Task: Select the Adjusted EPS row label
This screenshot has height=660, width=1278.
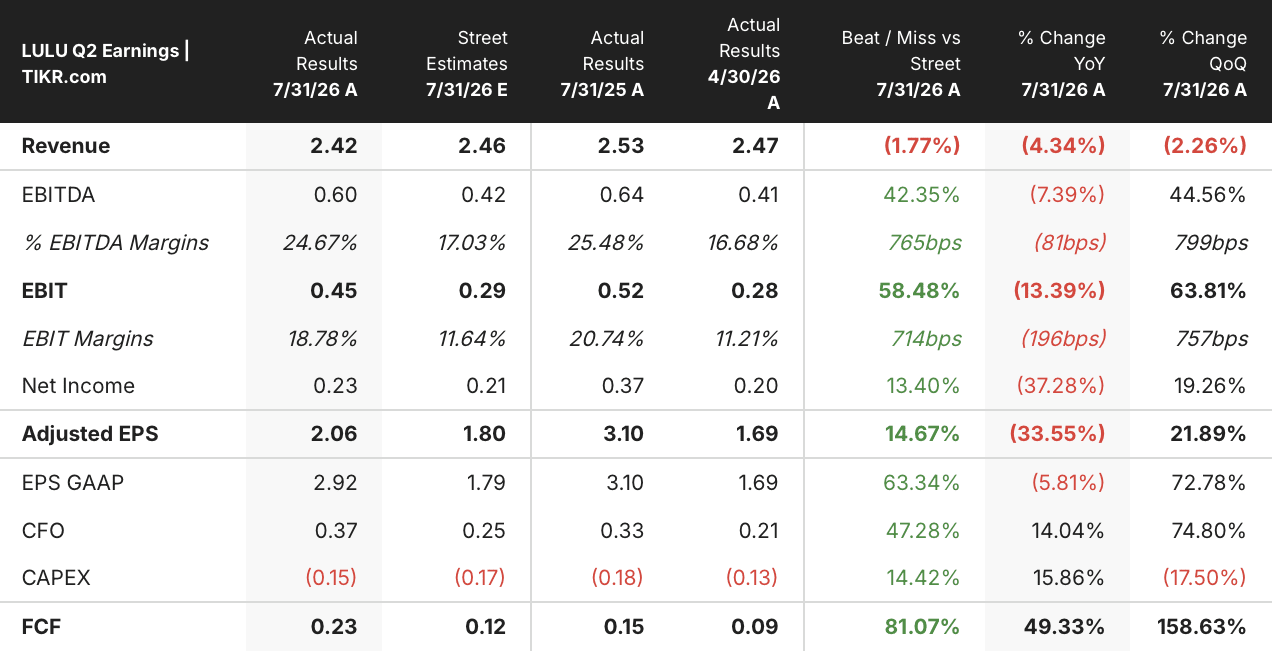Action: click(90, 434)
